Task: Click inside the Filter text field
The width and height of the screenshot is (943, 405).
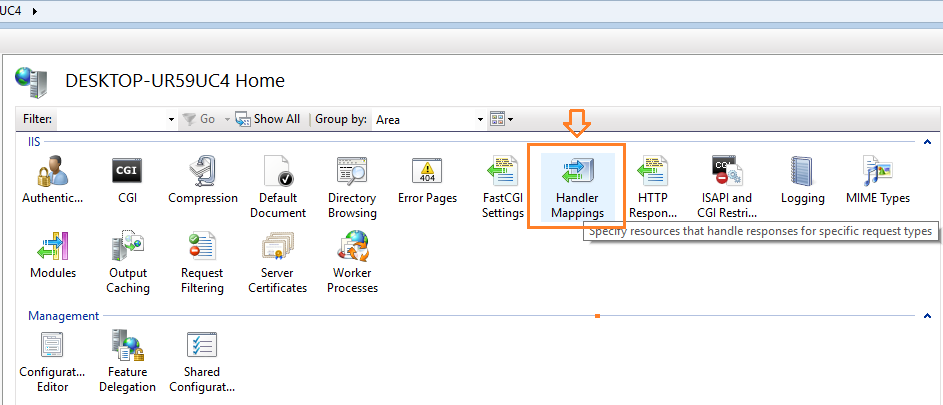Action: (112, 119)
